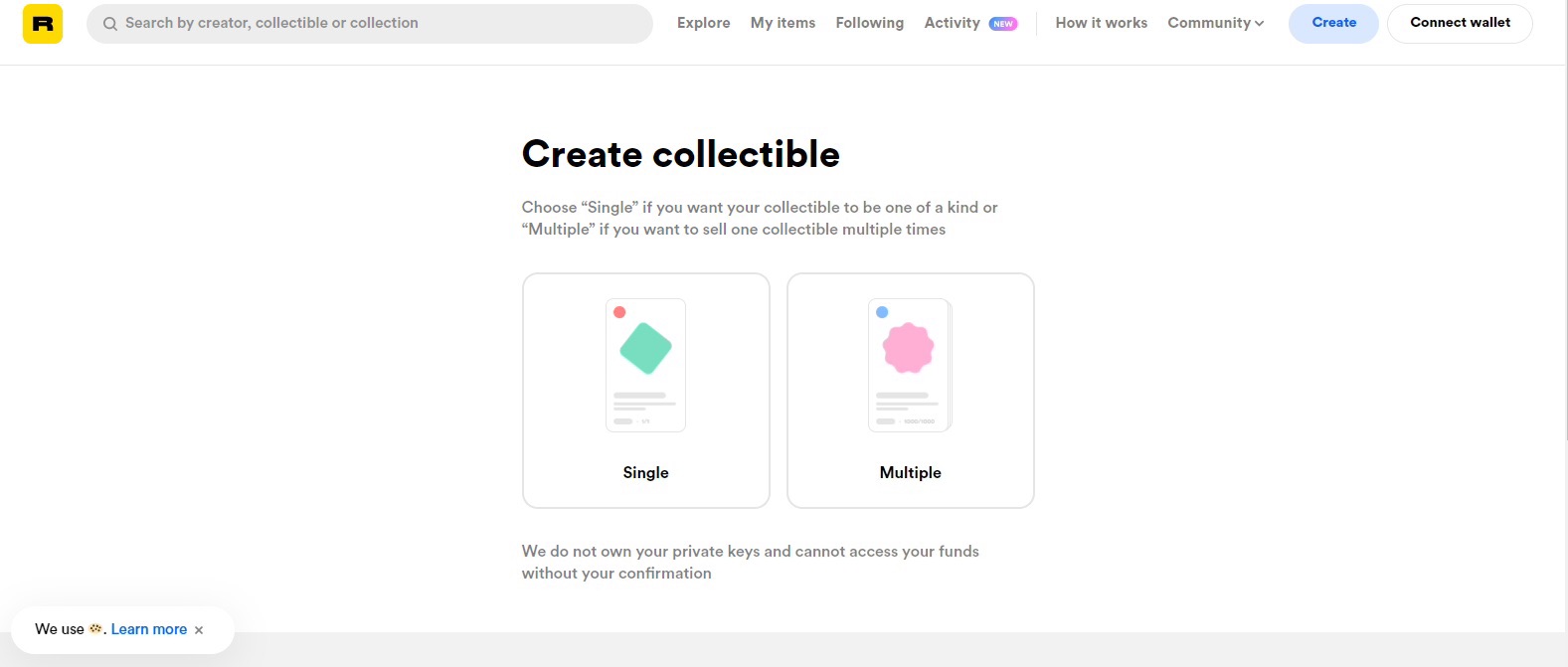Image resolution: width=1568 pixels, height=667 pixels.
Task: Click the green diamond Single collectible illustration
Action: [645, 348]
